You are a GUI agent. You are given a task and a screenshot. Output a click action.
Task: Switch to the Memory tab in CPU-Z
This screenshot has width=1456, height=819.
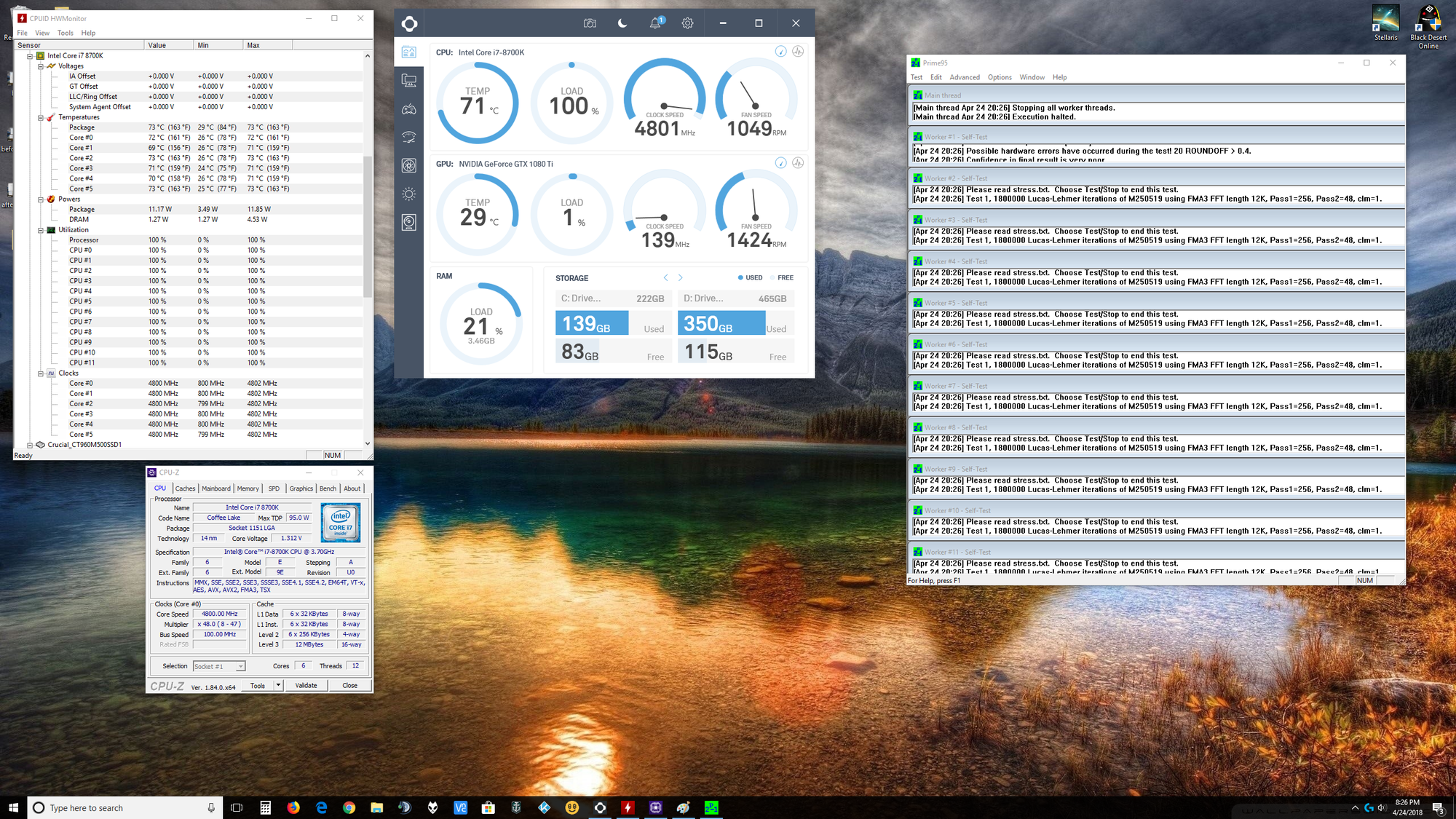248,488
